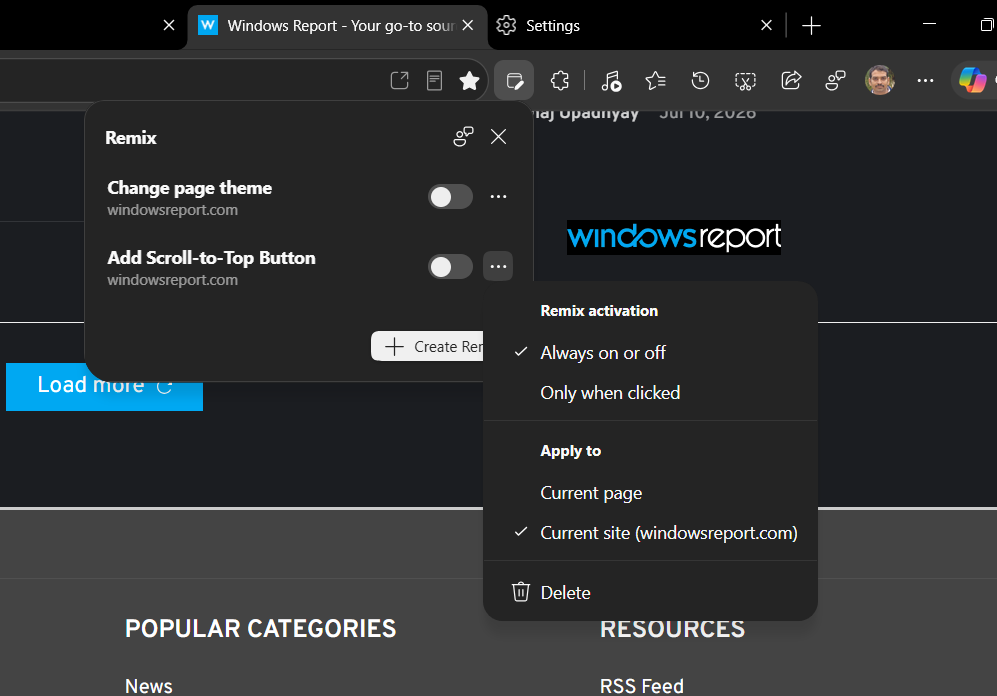Open the Reader view page icon
997x696 pixels.
pyautogui.click(x=434, y=81)
